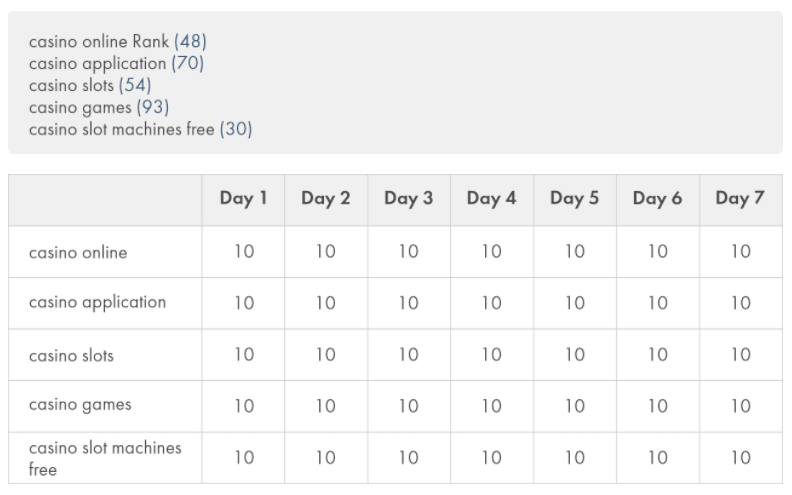Click the Day 1 column header

tap(243, 199)
